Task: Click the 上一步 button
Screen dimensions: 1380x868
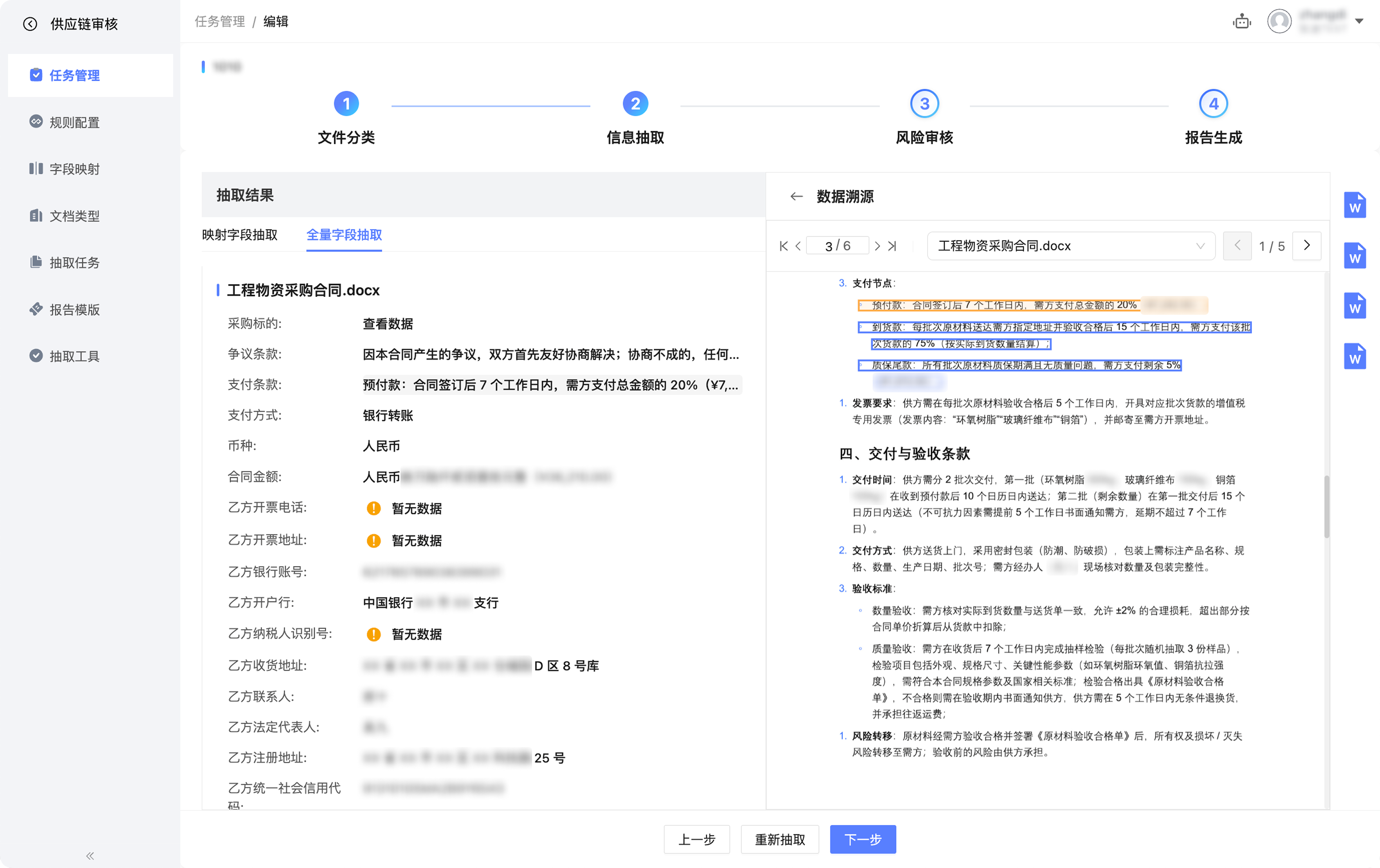Action: (697, 839)
